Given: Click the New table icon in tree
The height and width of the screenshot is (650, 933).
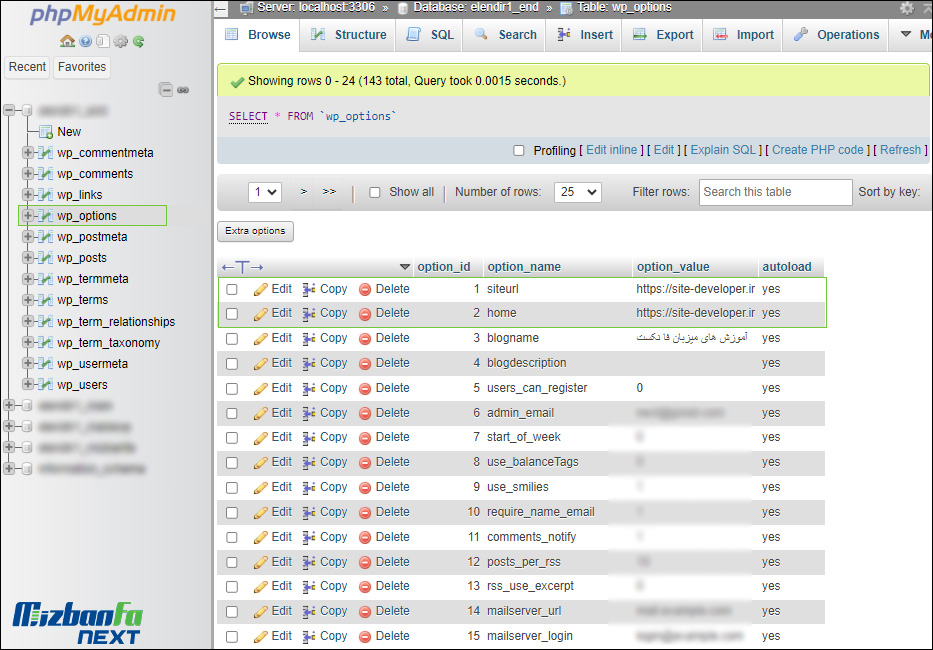Looking at the screenshot, I should pos(45,132).
